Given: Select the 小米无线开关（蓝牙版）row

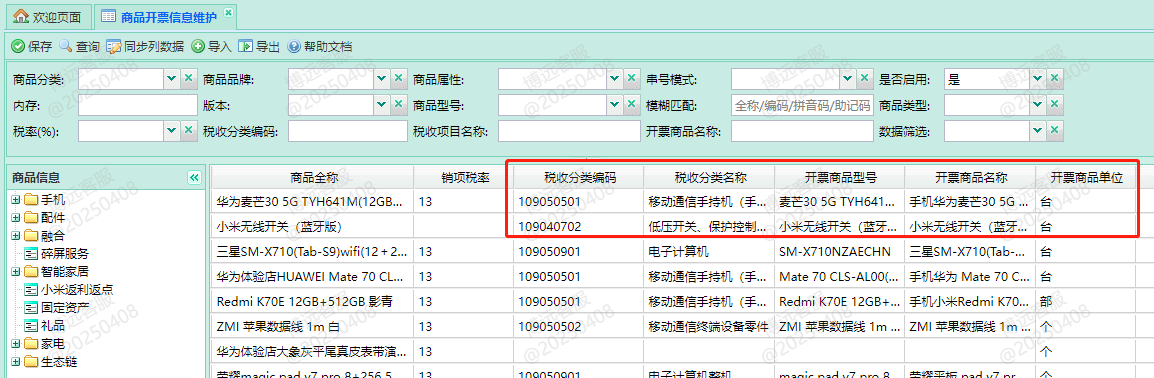Looking at the screenshot, I should click(673, 227).
